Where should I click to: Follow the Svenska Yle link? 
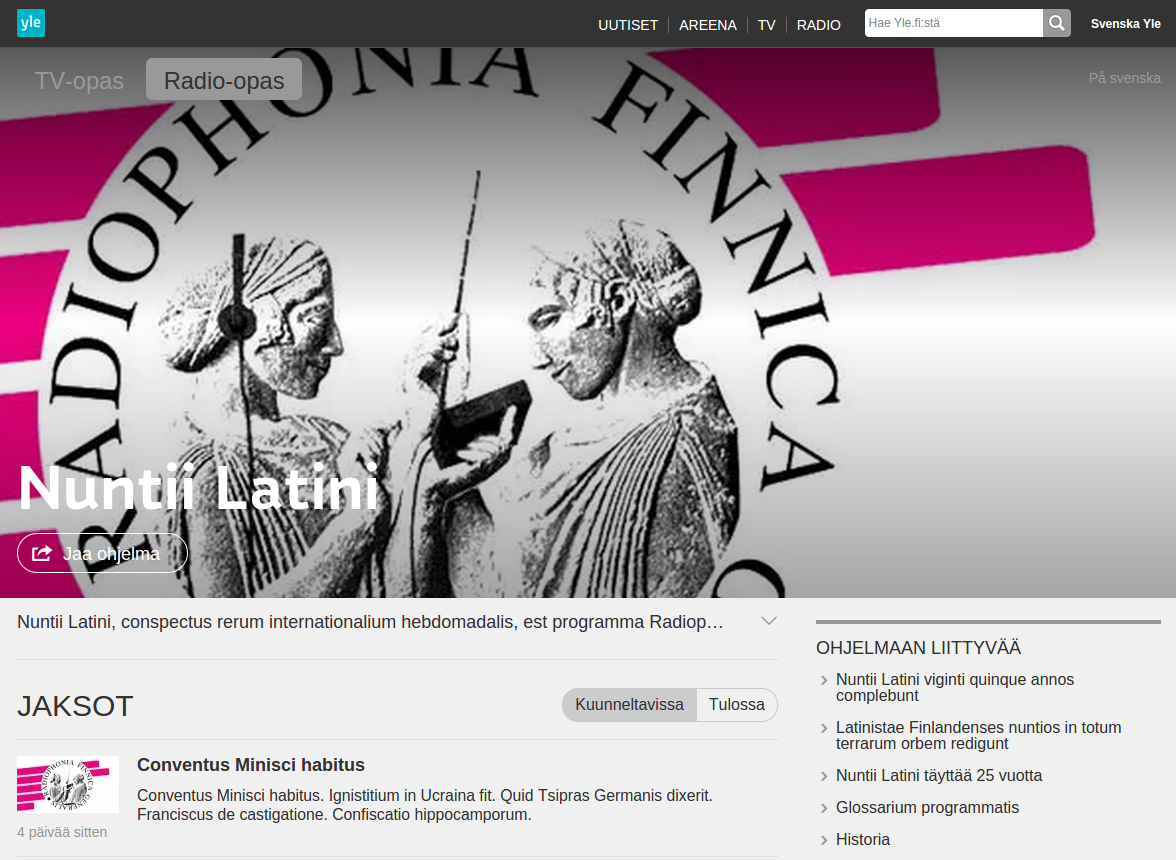pos(1125,24)
